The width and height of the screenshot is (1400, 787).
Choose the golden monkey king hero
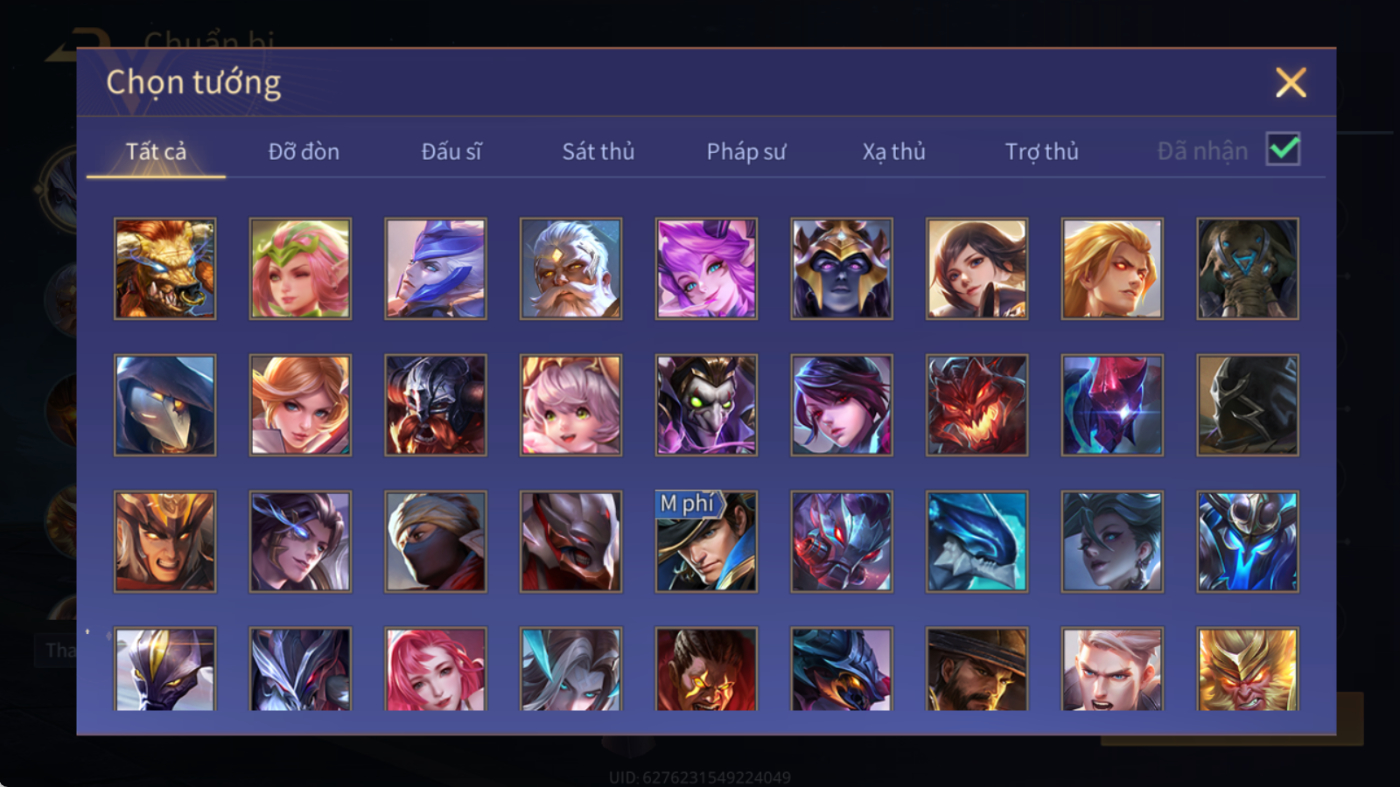coord(1248,669)
